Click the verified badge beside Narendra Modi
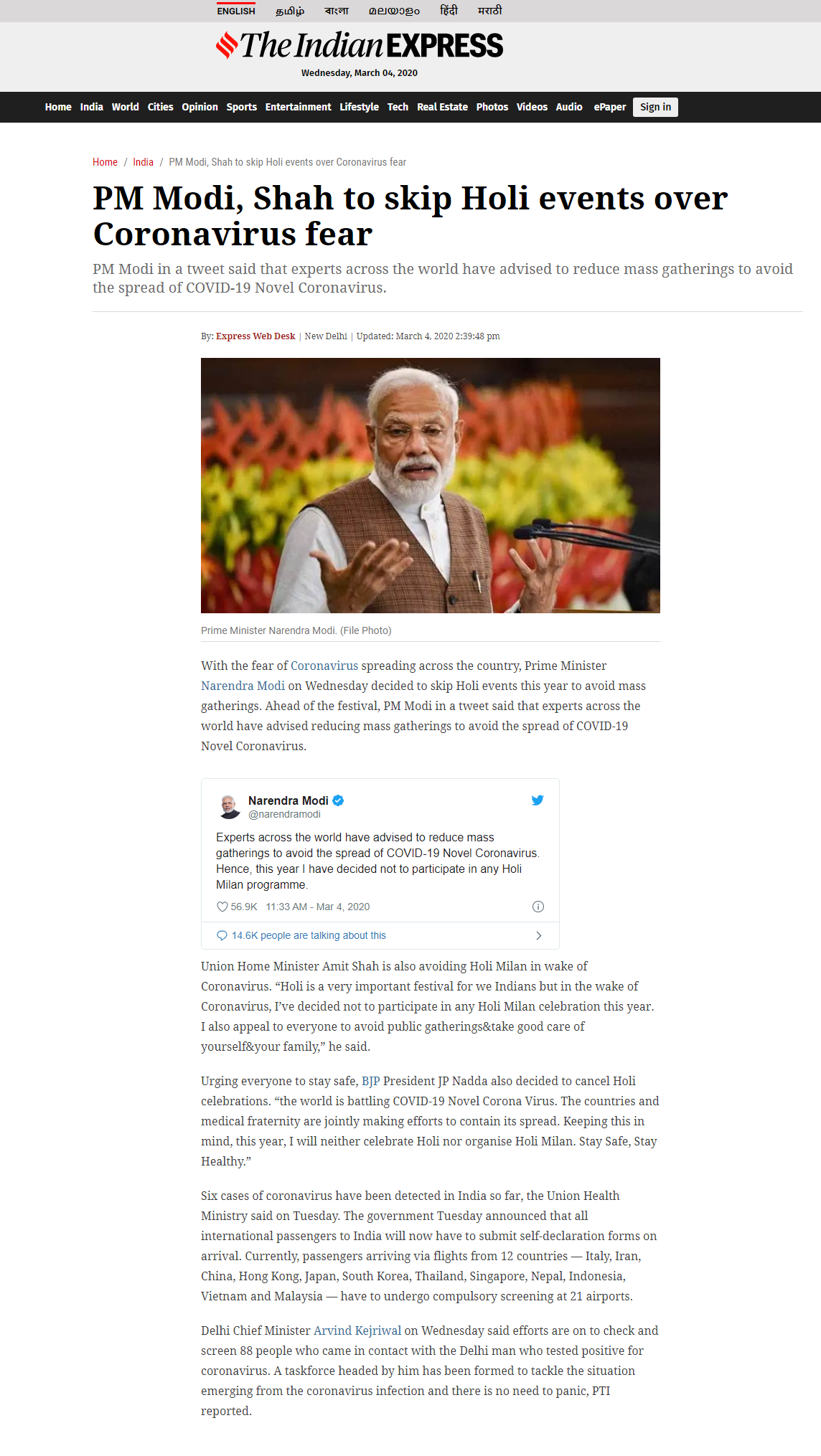821x1456 pixels. [x=338, y=800]
